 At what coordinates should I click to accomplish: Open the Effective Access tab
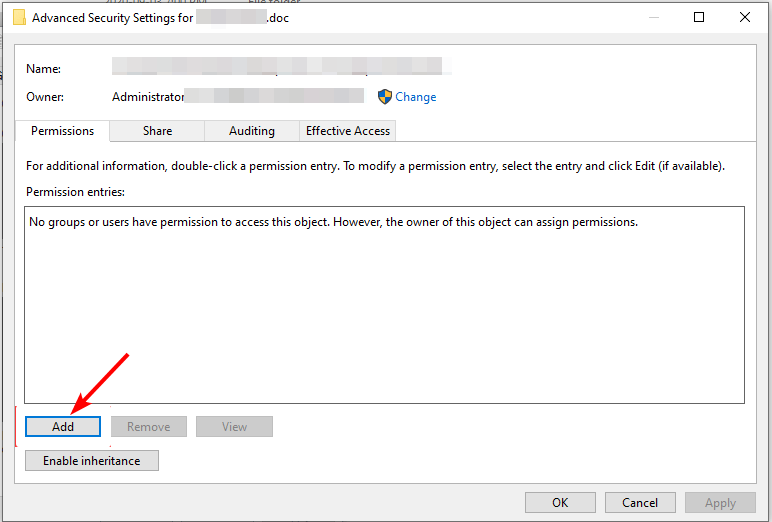click(x=348, y=131)
